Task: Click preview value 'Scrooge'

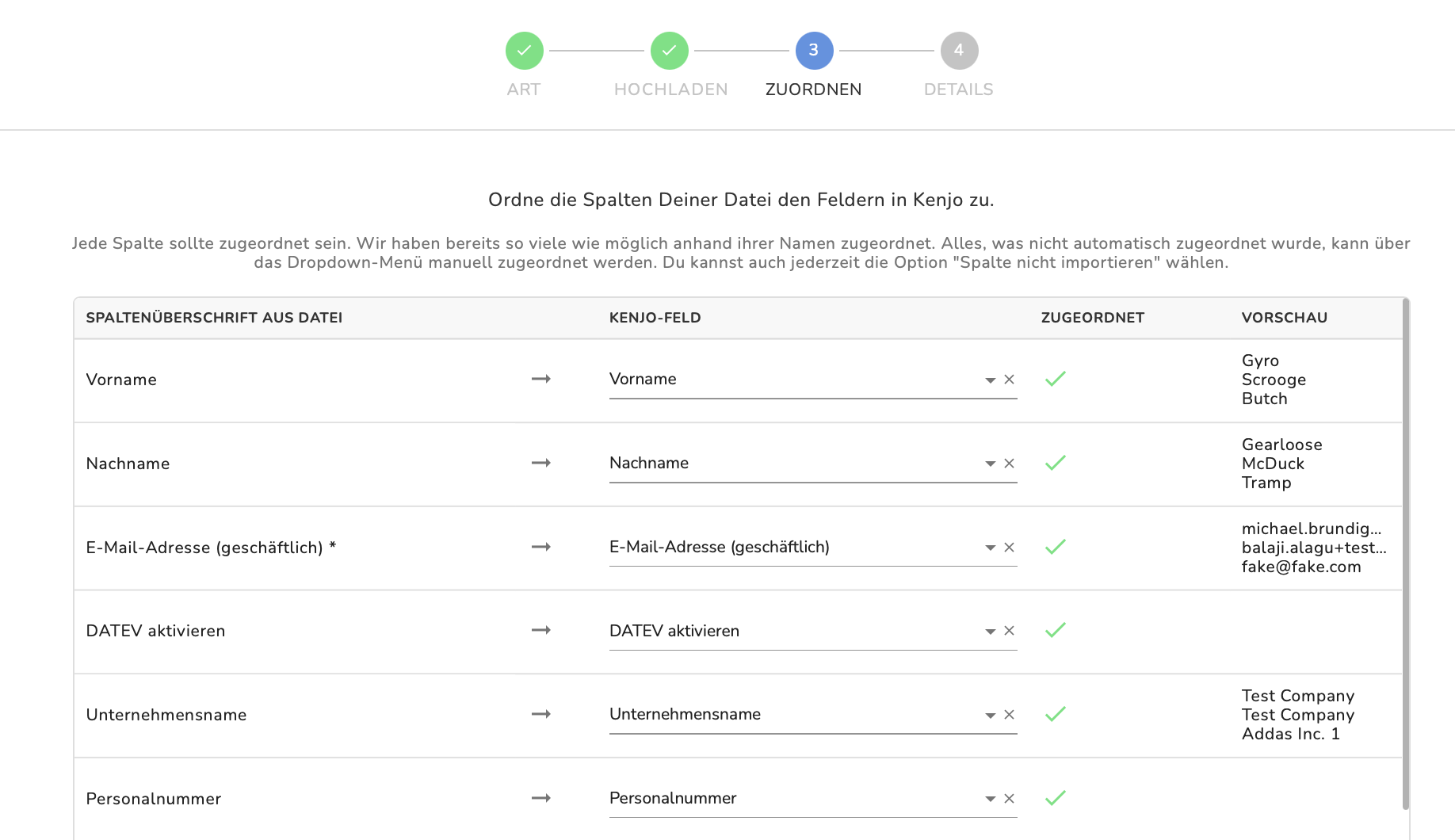Action: pyautogui.click(x=1274, y=380)
